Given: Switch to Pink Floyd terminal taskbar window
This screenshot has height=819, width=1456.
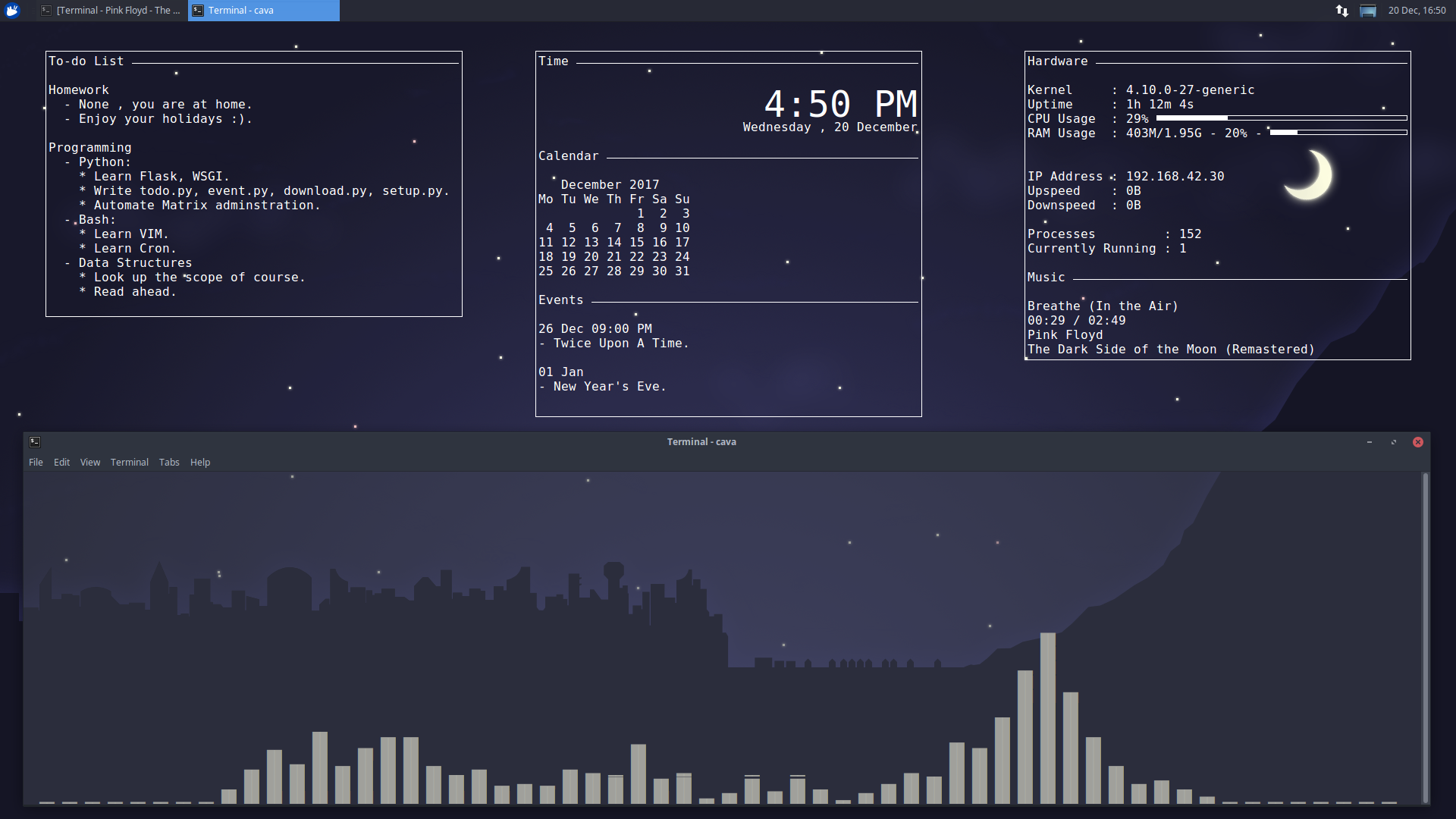Looking at the screenshot, I should pos(111,11).
